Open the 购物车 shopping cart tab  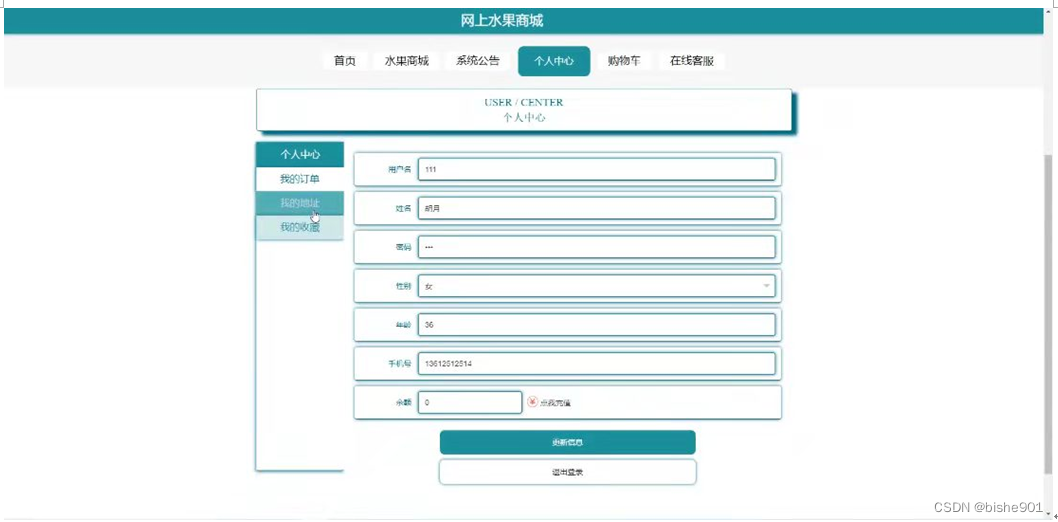click(x=624, y=61)
